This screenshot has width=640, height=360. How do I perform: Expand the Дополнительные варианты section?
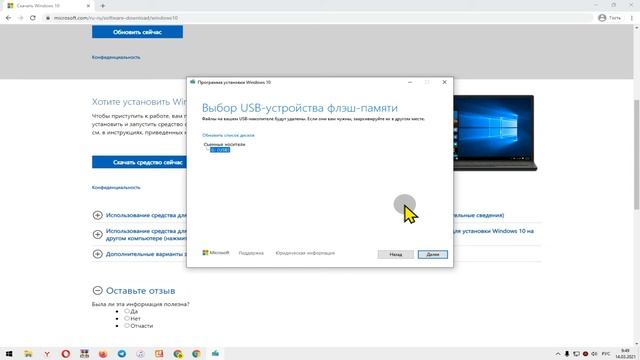(x=98, y=254)
